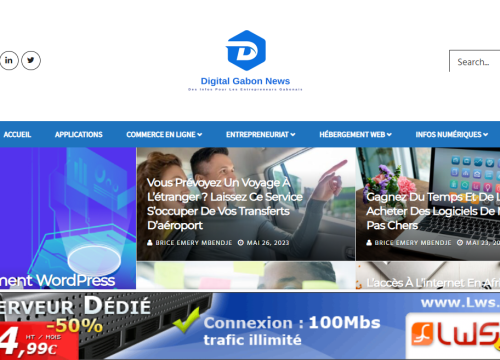Click author Brice Emery Mbendje on voyage article
Screen dimensions: 500x360
pyautogui.click(x=194, y=243)
